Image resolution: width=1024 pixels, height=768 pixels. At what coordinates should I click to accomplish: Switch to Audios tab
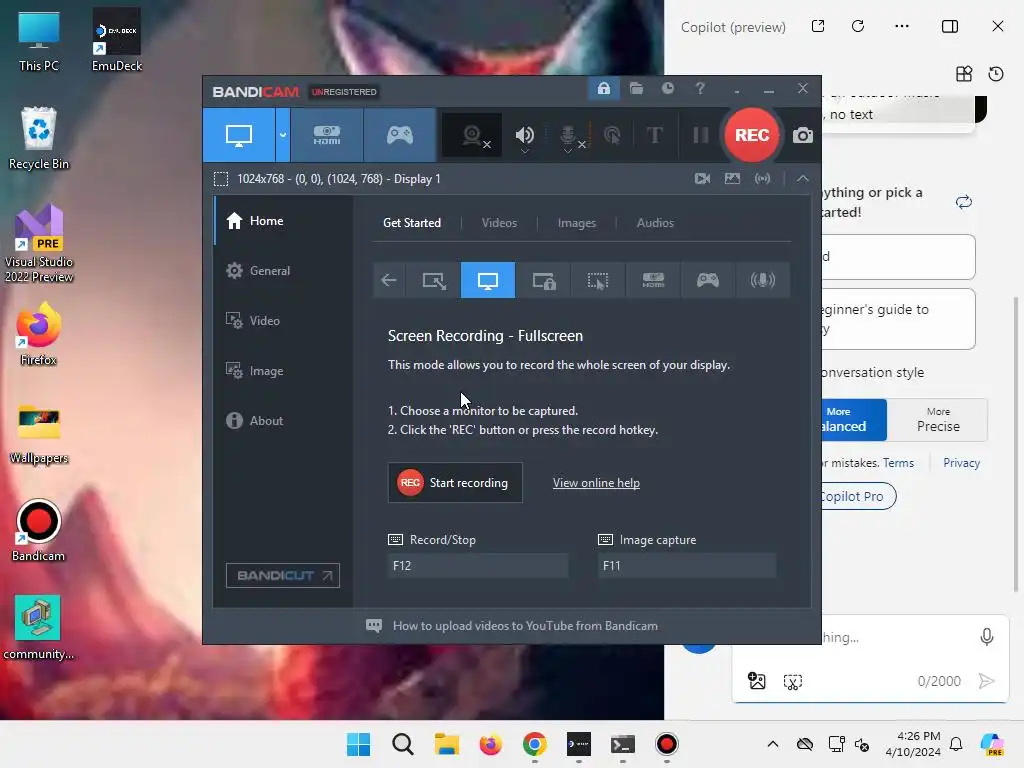coord(655,223)
